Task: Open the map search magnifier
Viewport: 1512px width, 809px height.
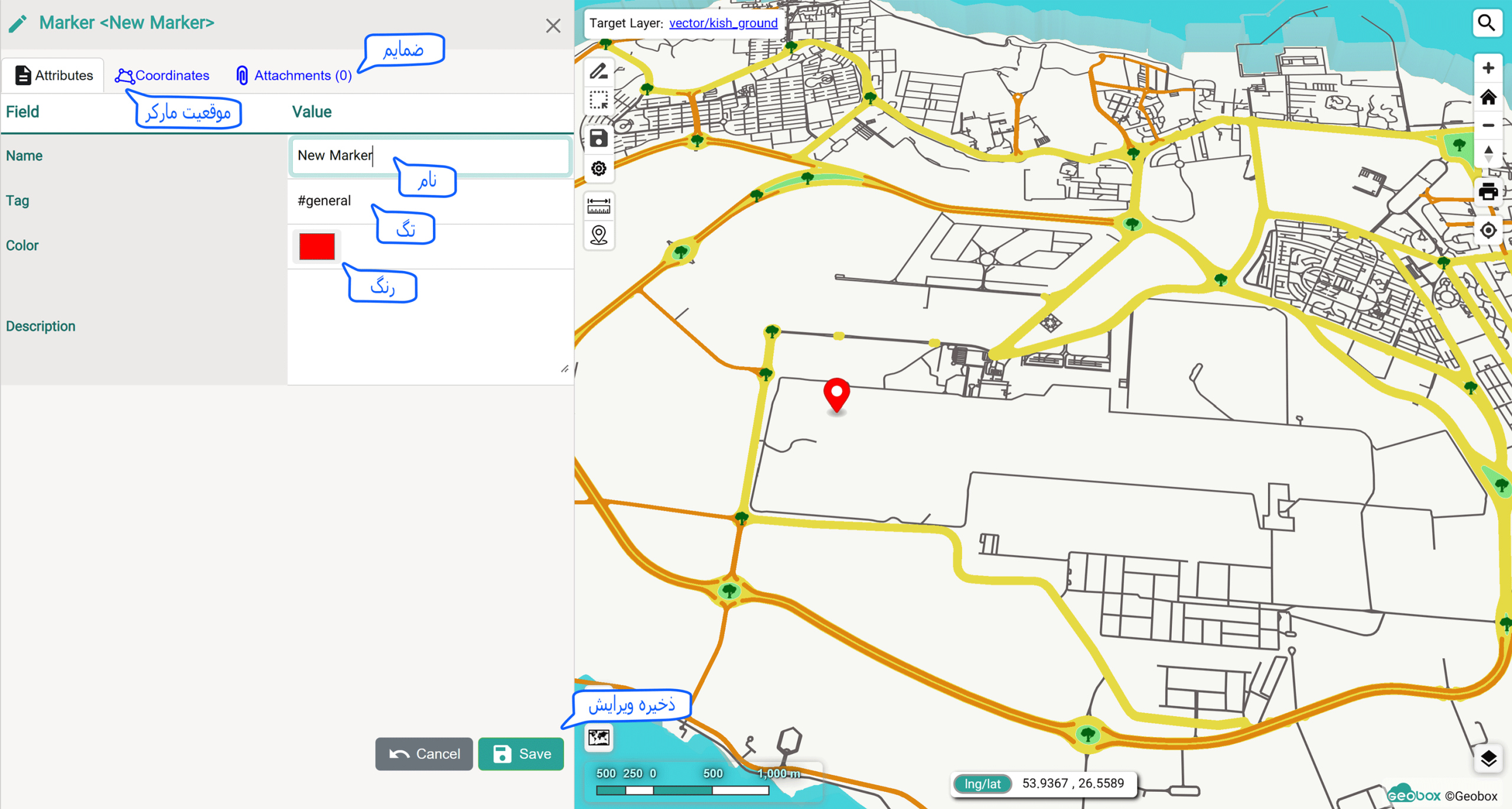Action: point(1487,23)
